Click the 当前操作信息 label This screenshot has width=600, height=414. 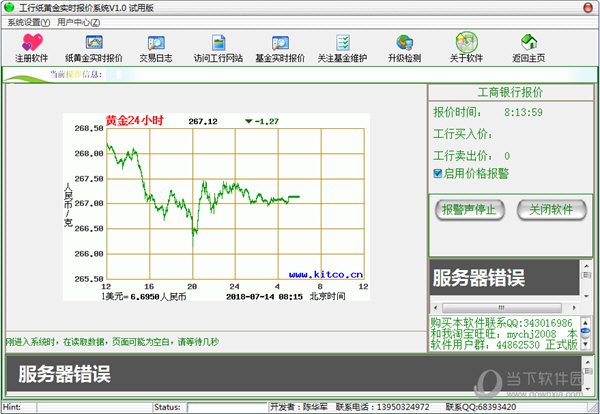[76, 74]
